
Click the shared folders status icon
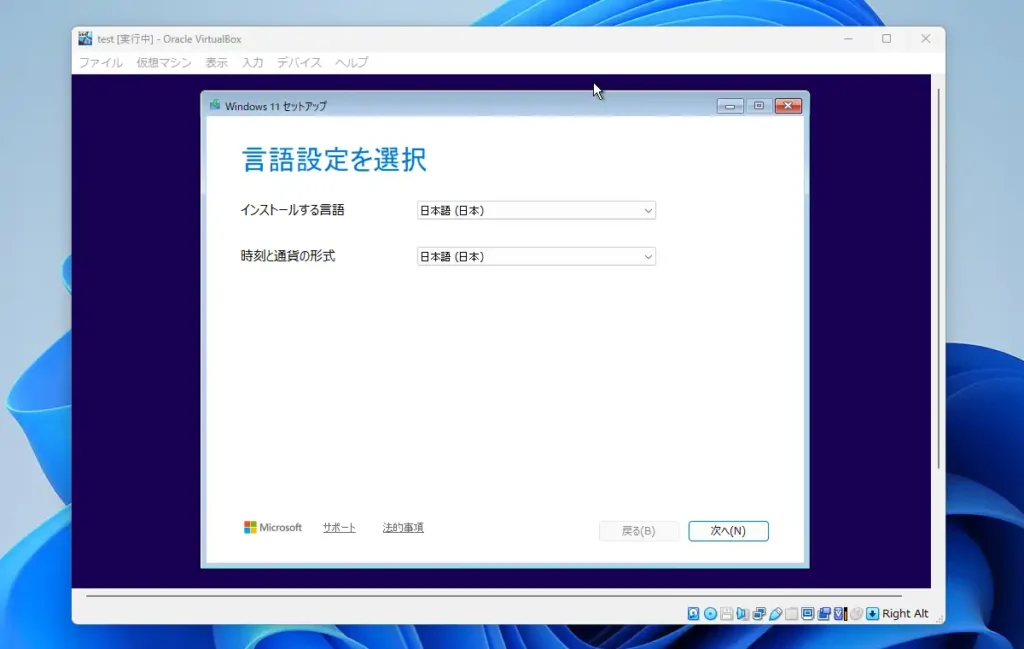[x=790, y=613]
